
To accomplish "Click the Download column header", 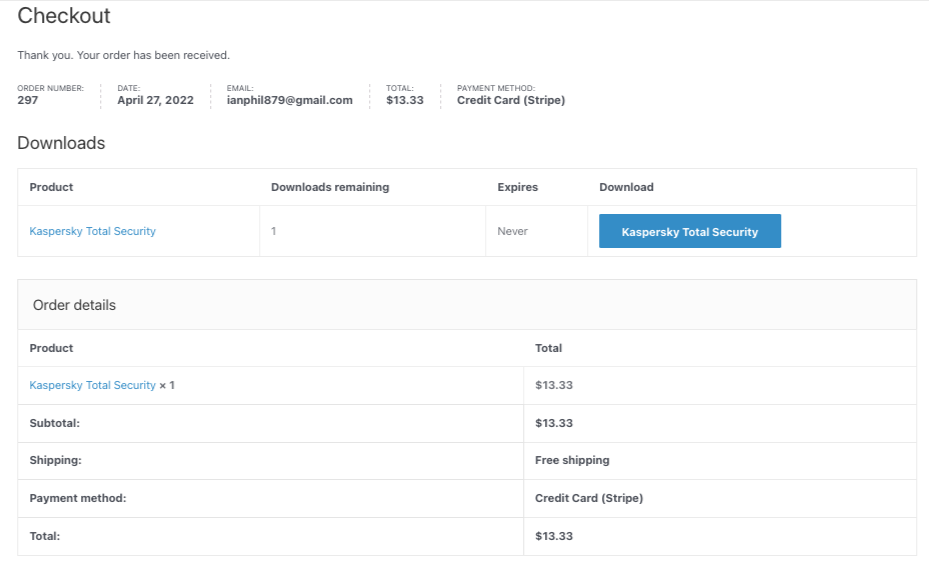I will pos(626,187).
